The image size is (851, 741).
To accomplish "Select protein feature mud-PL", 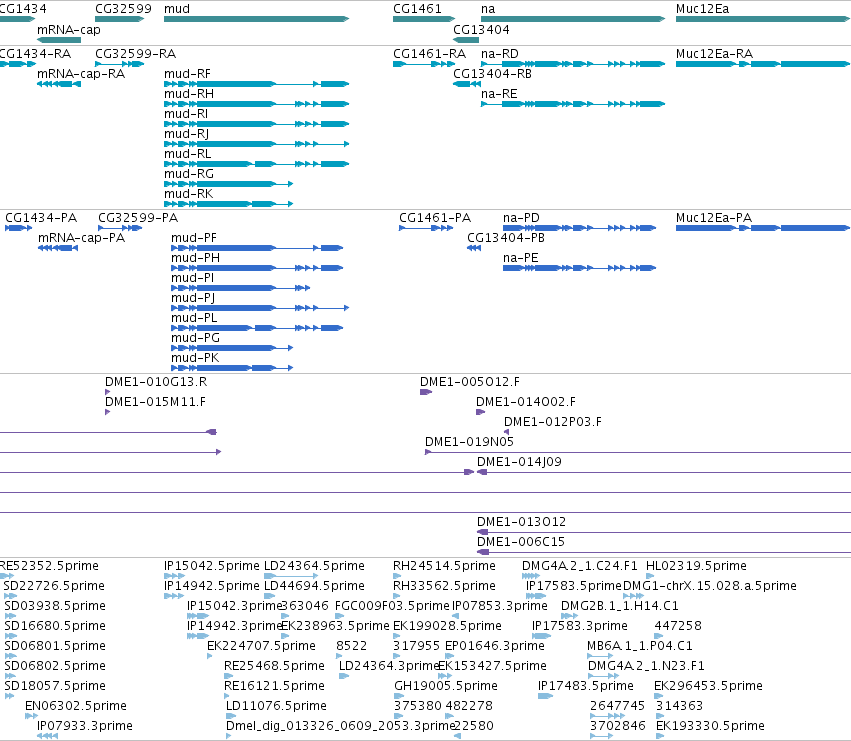I will (257, 328).
